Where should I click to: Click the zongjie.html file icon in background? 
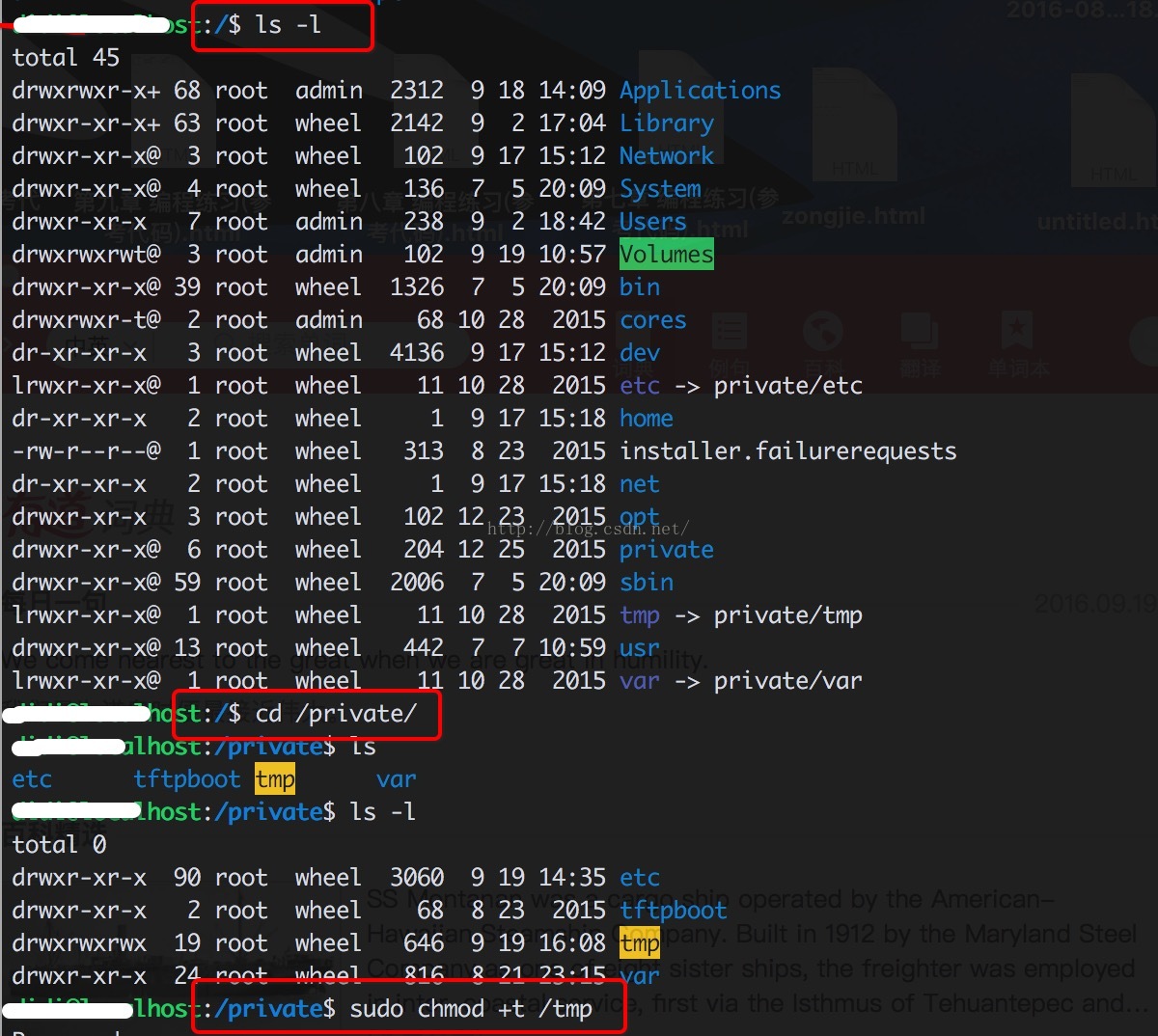pyautogui.click(x=854, y=145)
